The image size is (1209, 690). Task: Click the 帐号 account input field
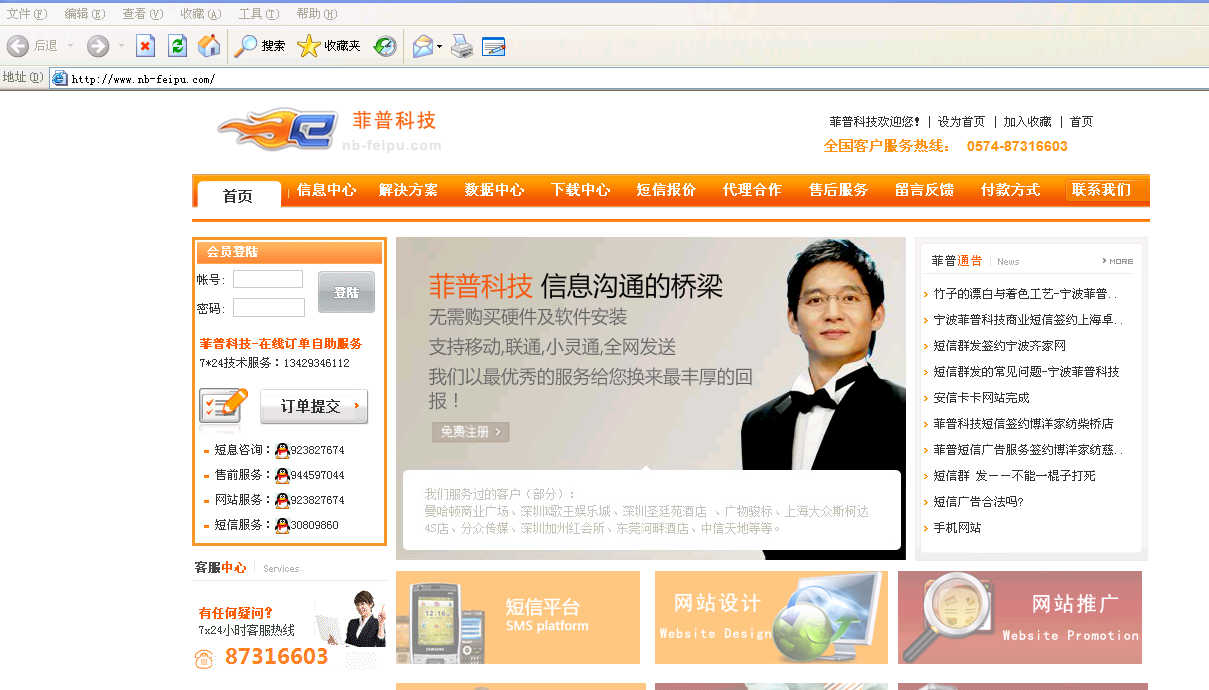point(268,279)
